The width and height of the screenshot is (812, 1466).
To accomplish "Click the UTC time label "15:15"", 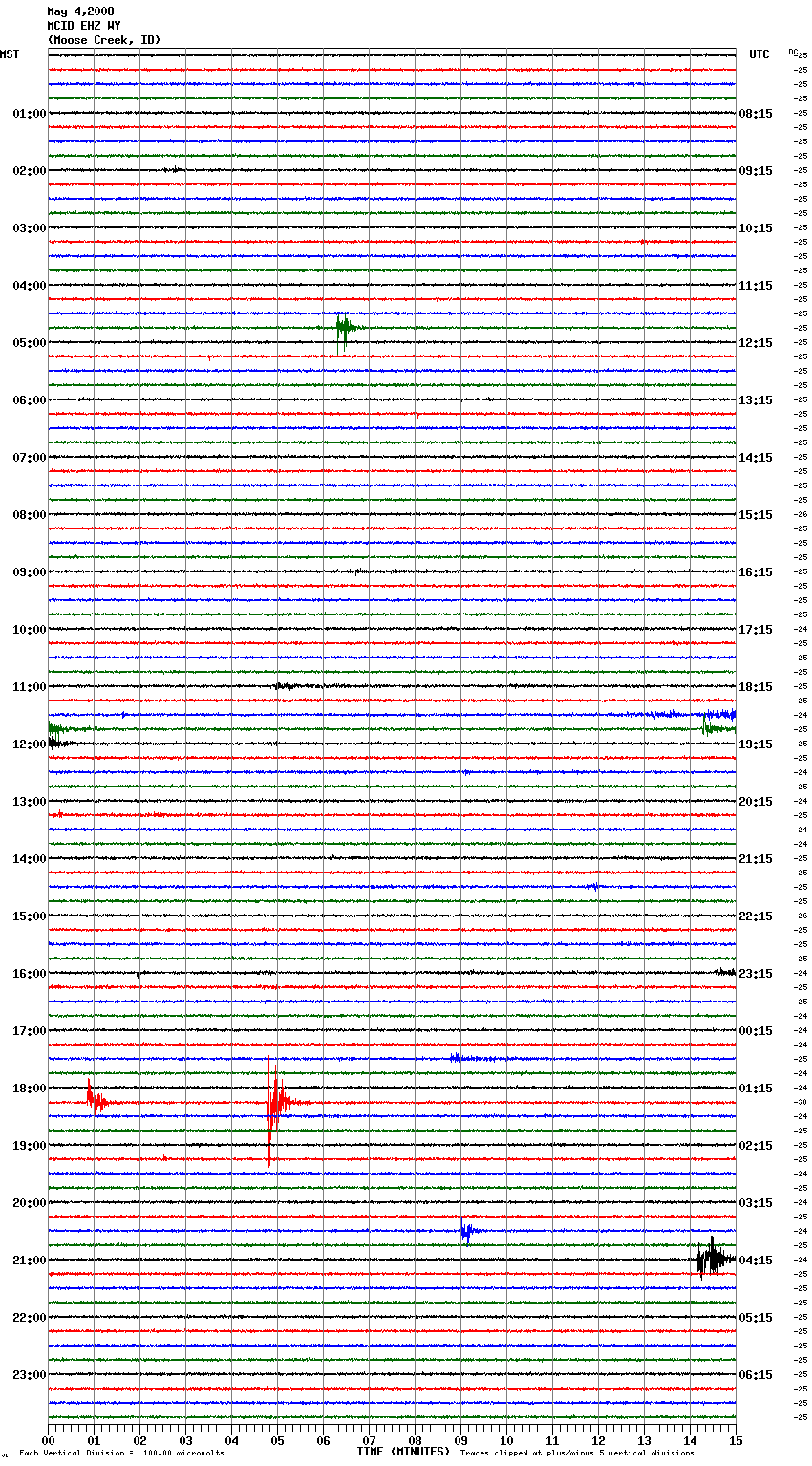I will click(x=756, y=515).
